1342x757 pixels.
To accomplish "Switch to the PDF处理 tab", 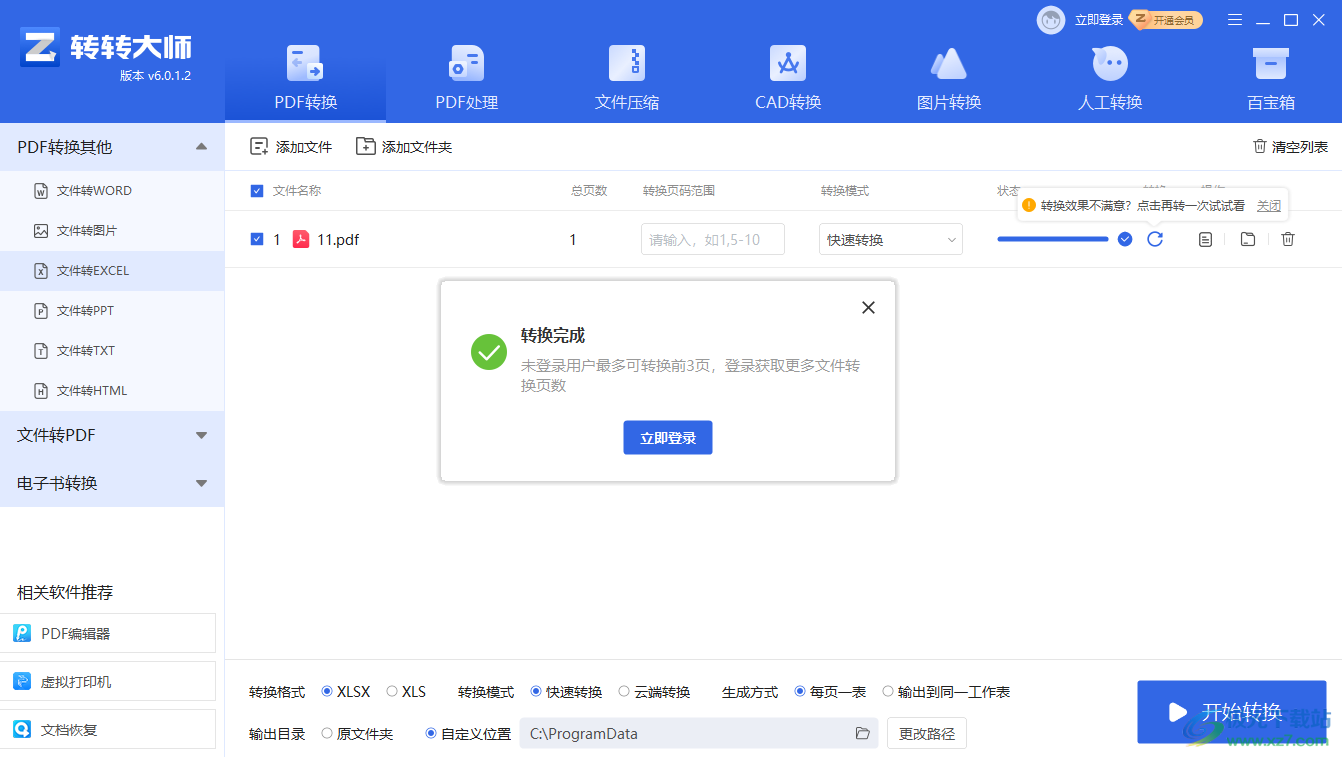I will click(x=466, y=77).
